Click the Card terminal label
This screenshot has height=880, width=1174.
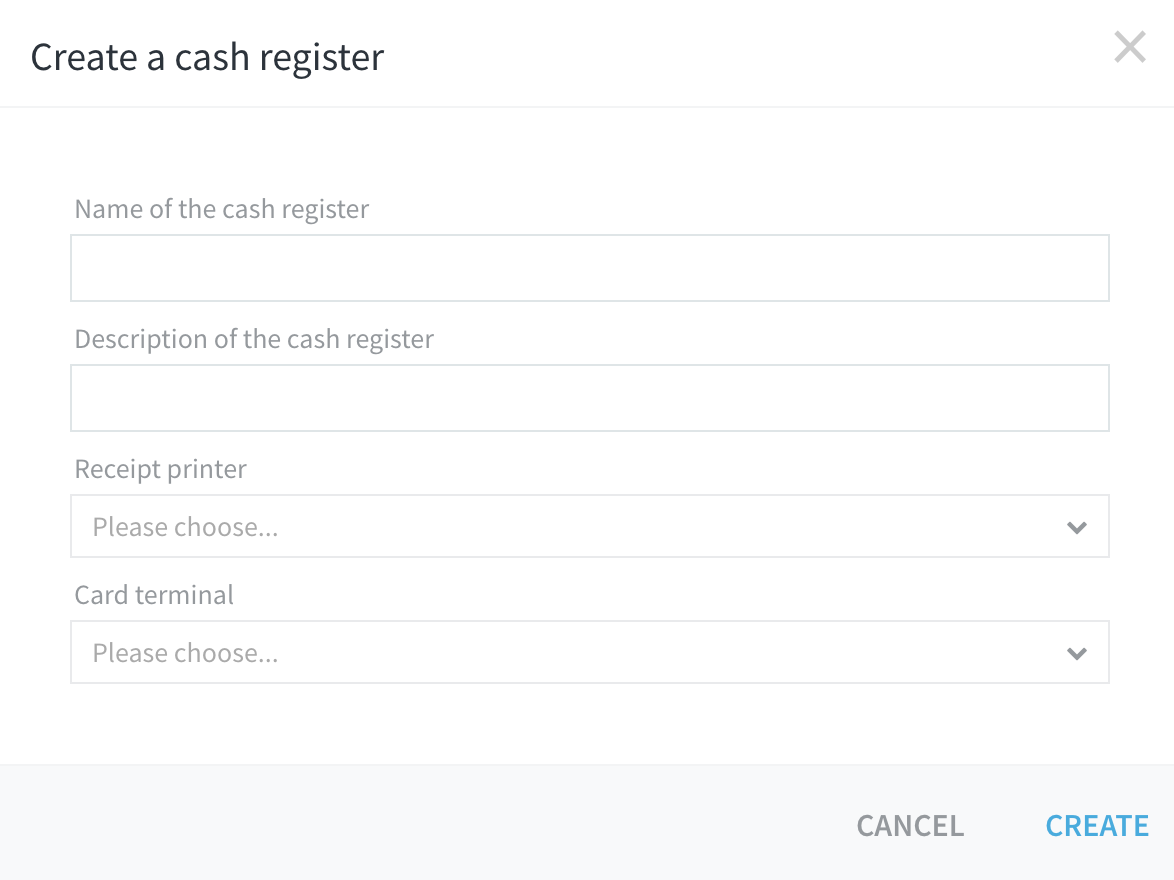coord(154,594)
